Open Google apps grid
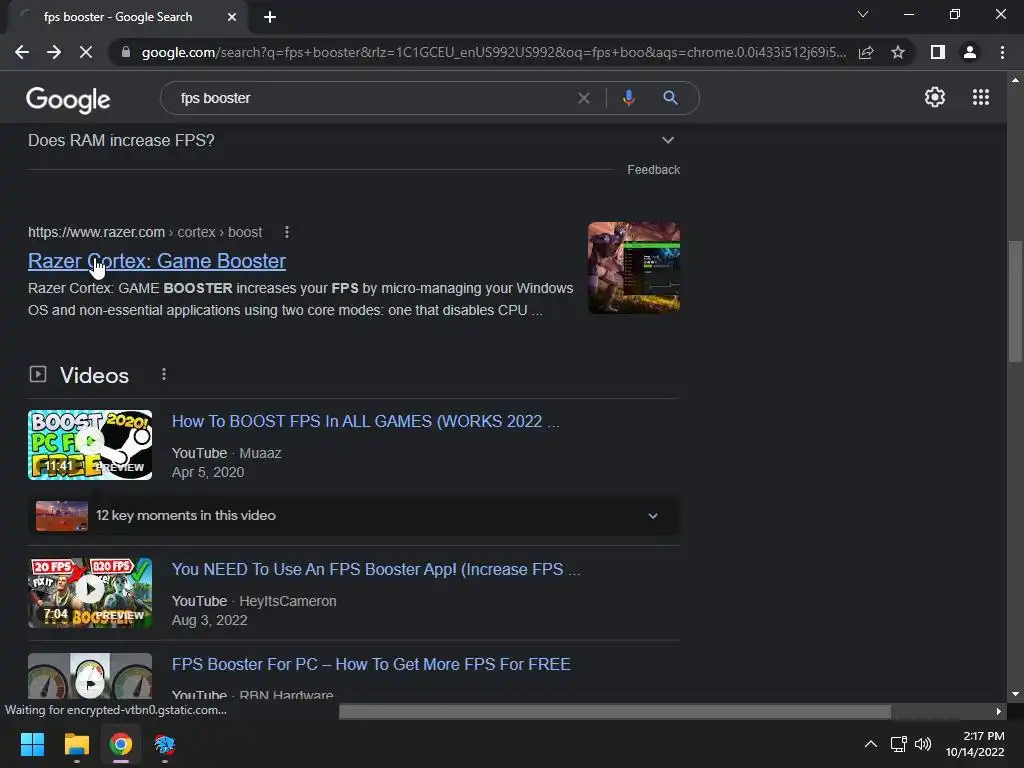The width and height of the screenshot is (1024, 768). tap(981, 97)
